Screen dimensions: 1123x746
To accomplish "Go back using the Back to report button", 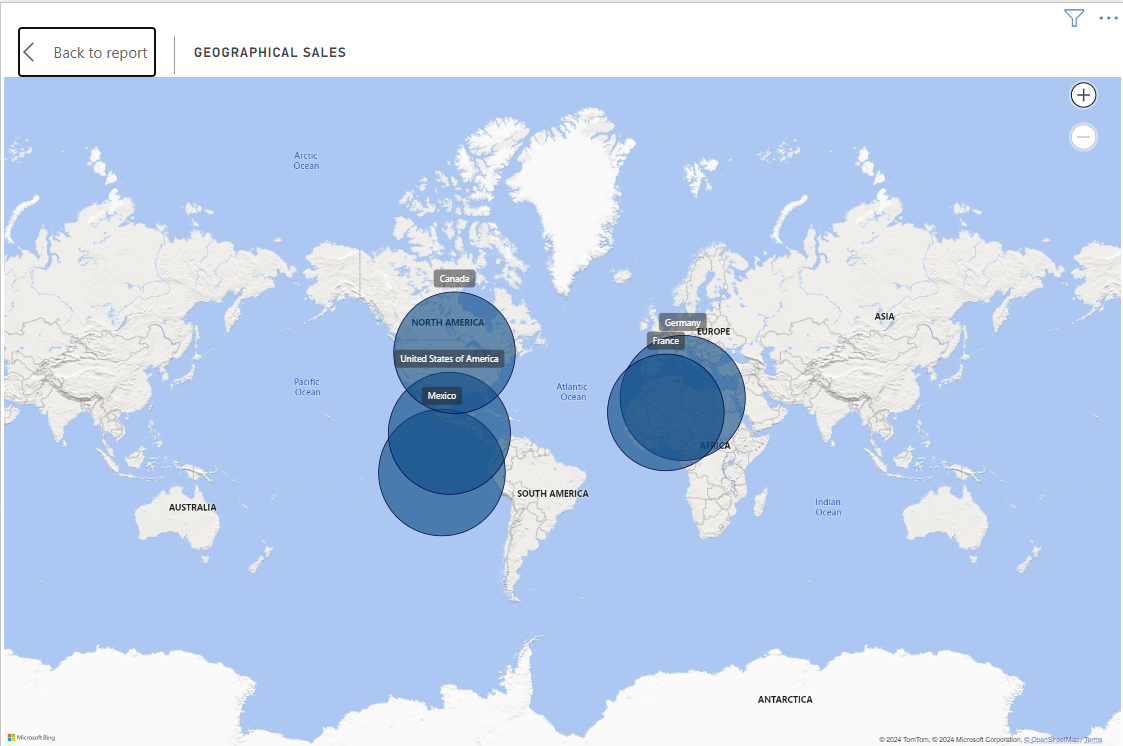I will [87, 52].
